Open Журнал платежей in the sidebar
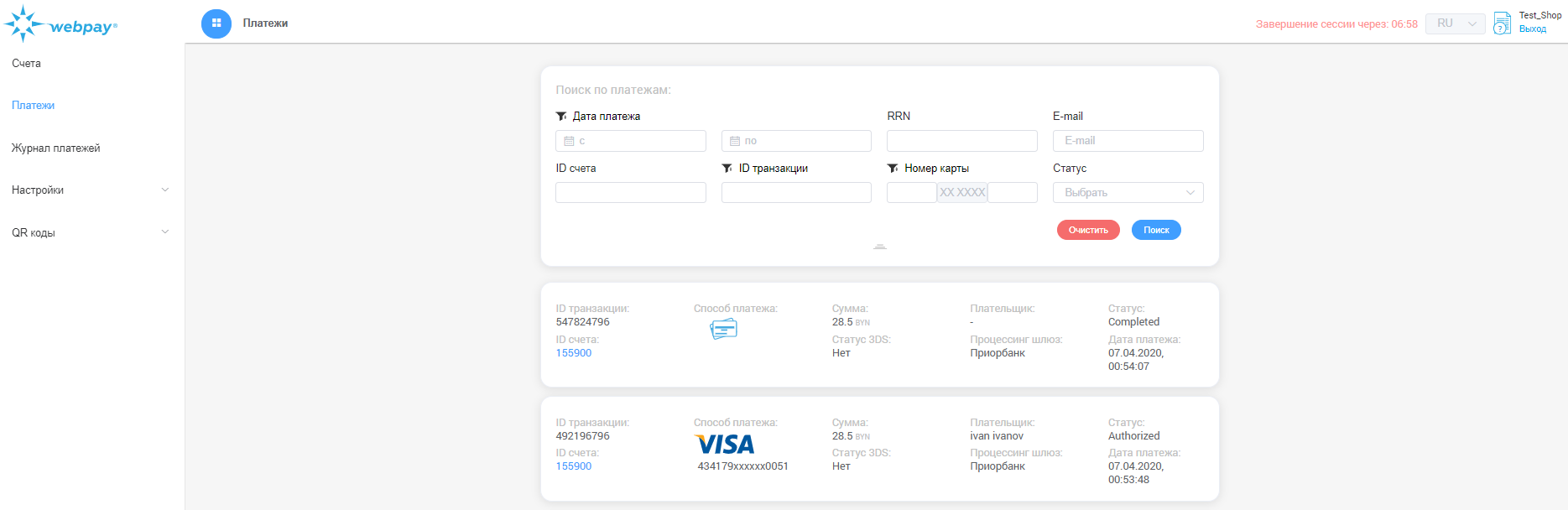Screen dimensions: 1568x510 click(x=56, y=148)
